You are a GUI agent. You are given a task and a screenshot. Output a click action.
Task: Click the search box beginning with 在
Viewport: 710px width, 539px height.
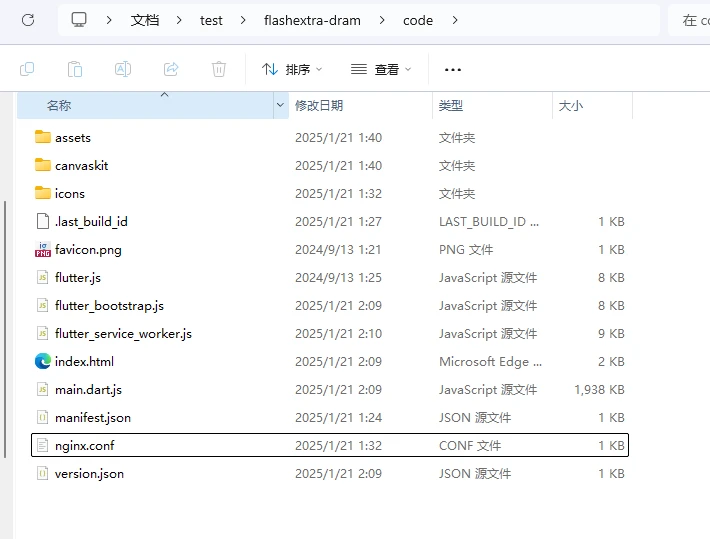pos(689,20)
